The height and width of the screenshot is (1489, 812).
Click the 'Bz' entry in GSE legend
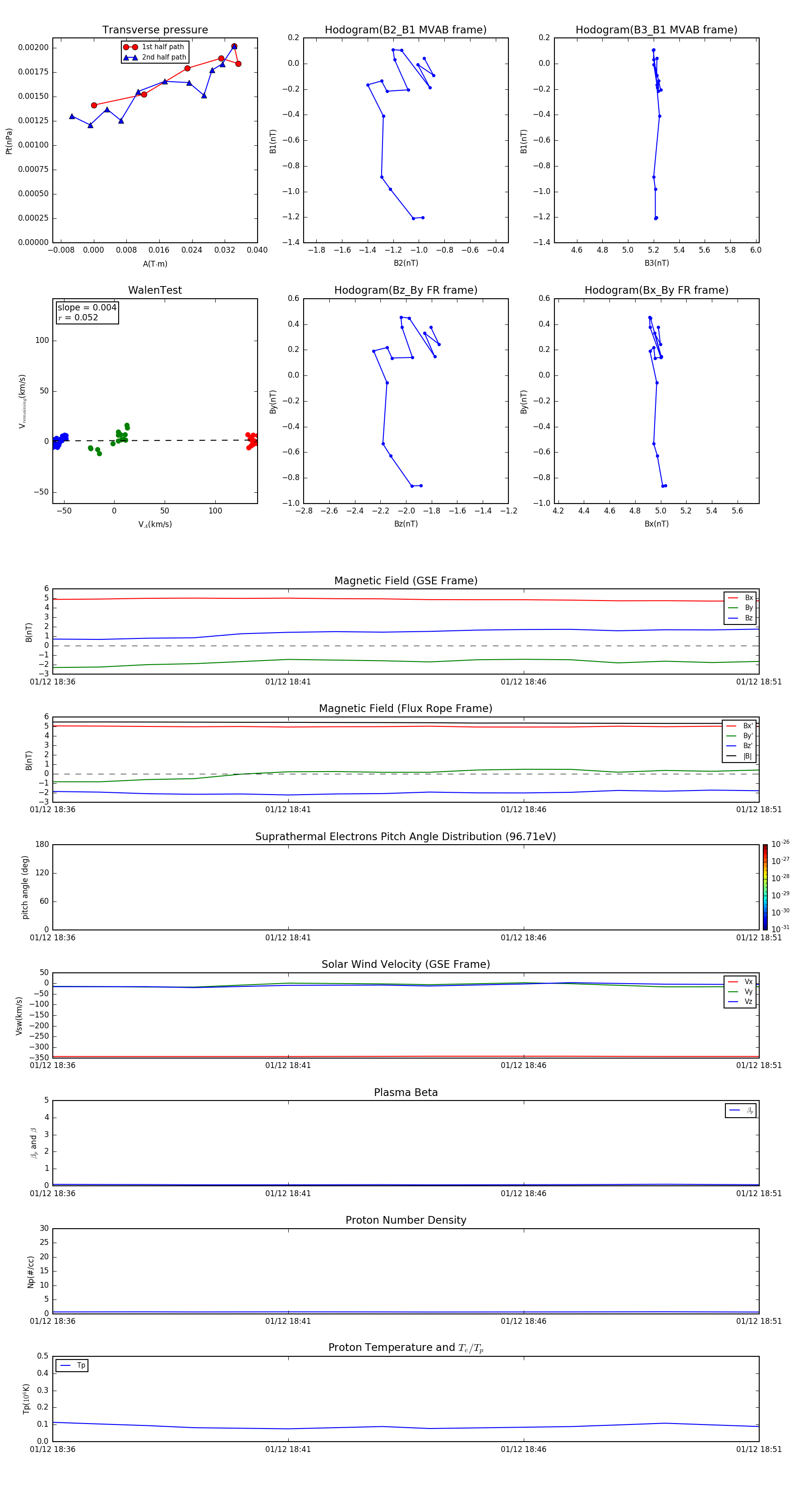click(x=740, y=618)
